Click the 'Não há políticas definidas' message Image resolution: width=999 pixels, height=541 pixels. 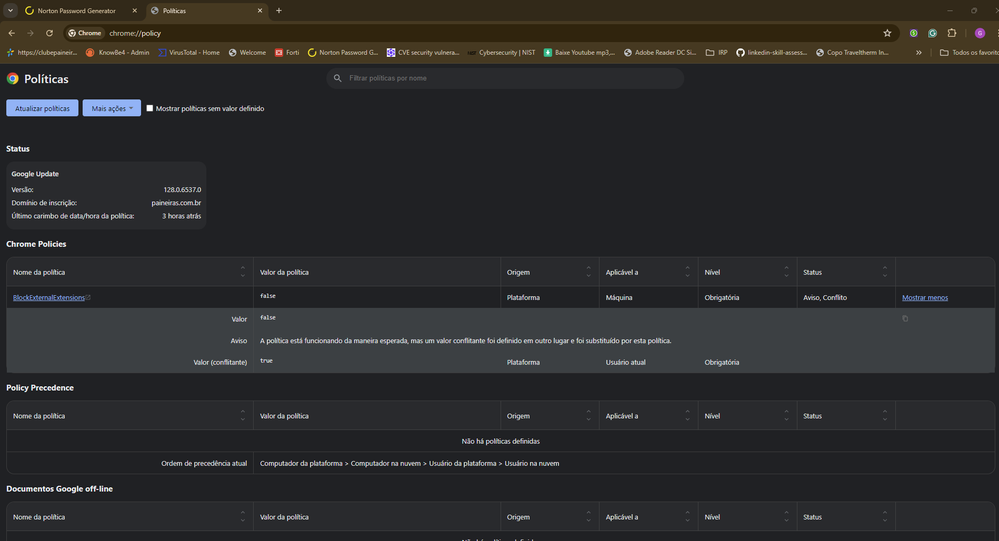point(500,441)
